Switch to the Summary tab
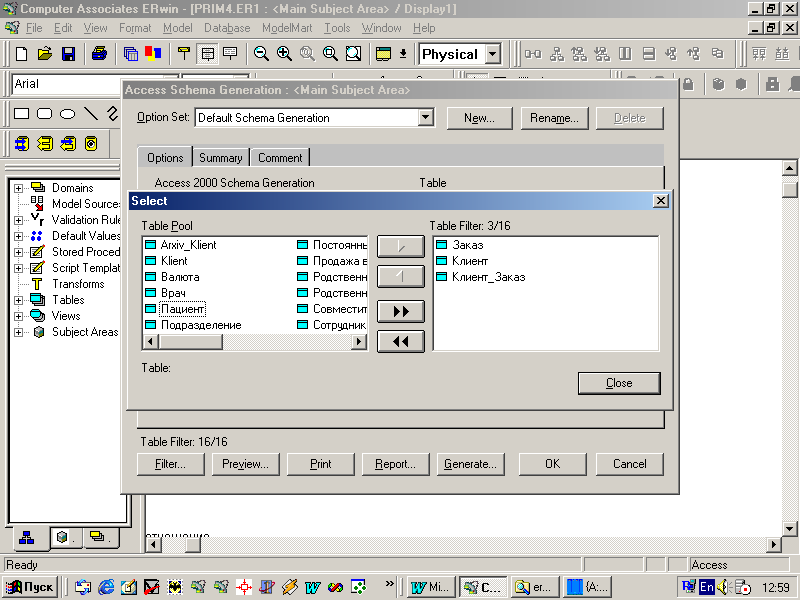The image size is (800, 600). coord(220,158)
